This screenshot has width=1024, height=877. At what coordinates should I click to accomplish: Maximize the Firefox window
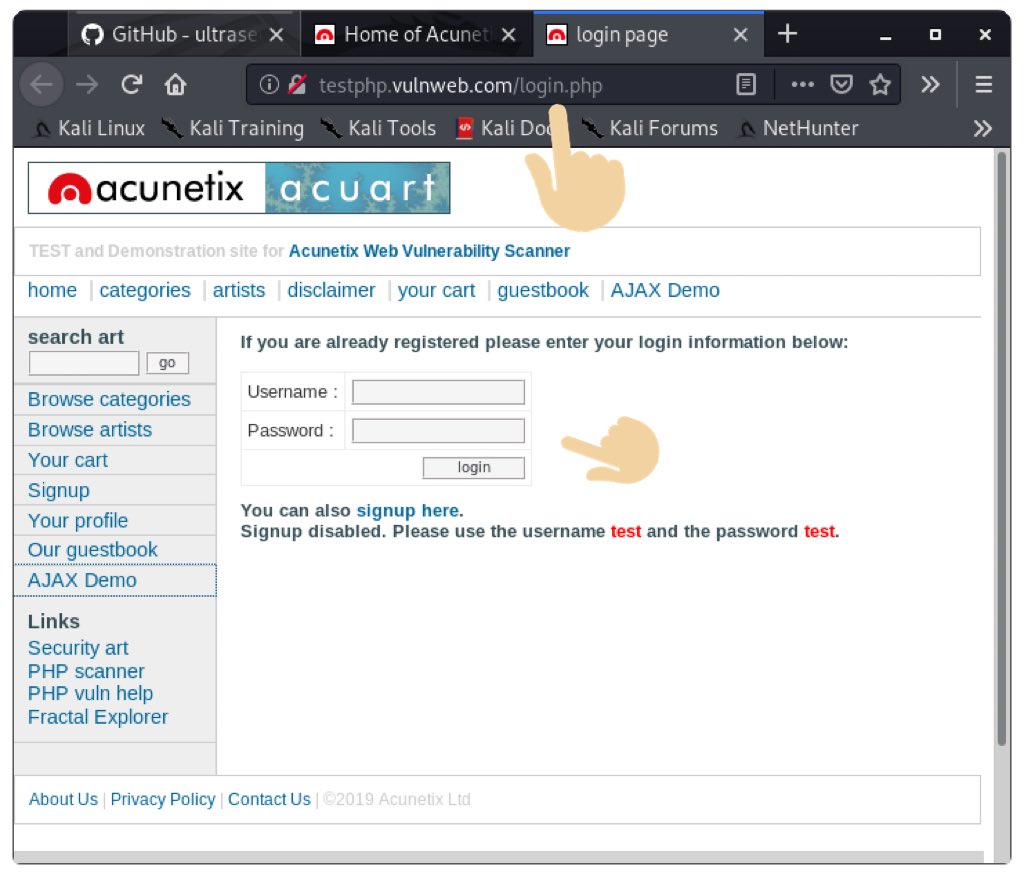(x=935, y=35)
